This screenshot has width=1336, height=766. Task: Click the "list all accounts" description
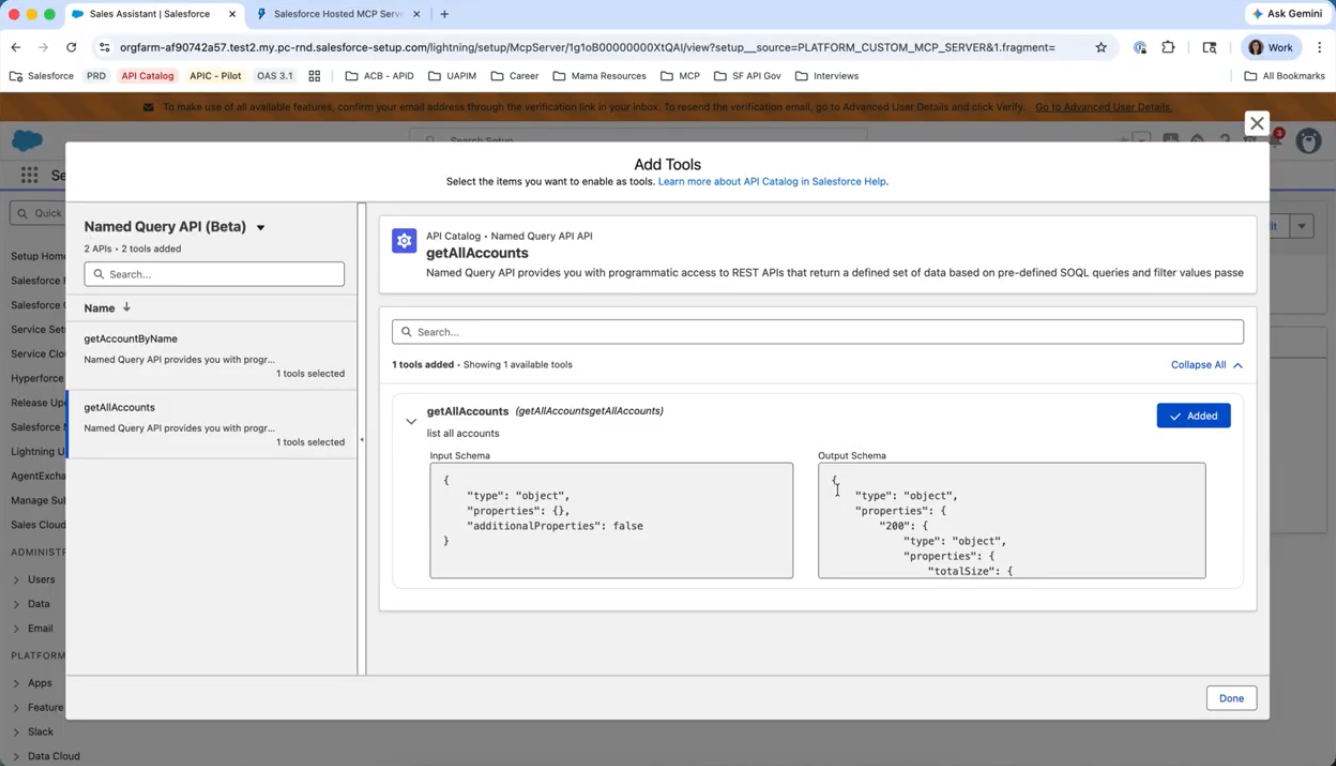[x=463, y=434]
